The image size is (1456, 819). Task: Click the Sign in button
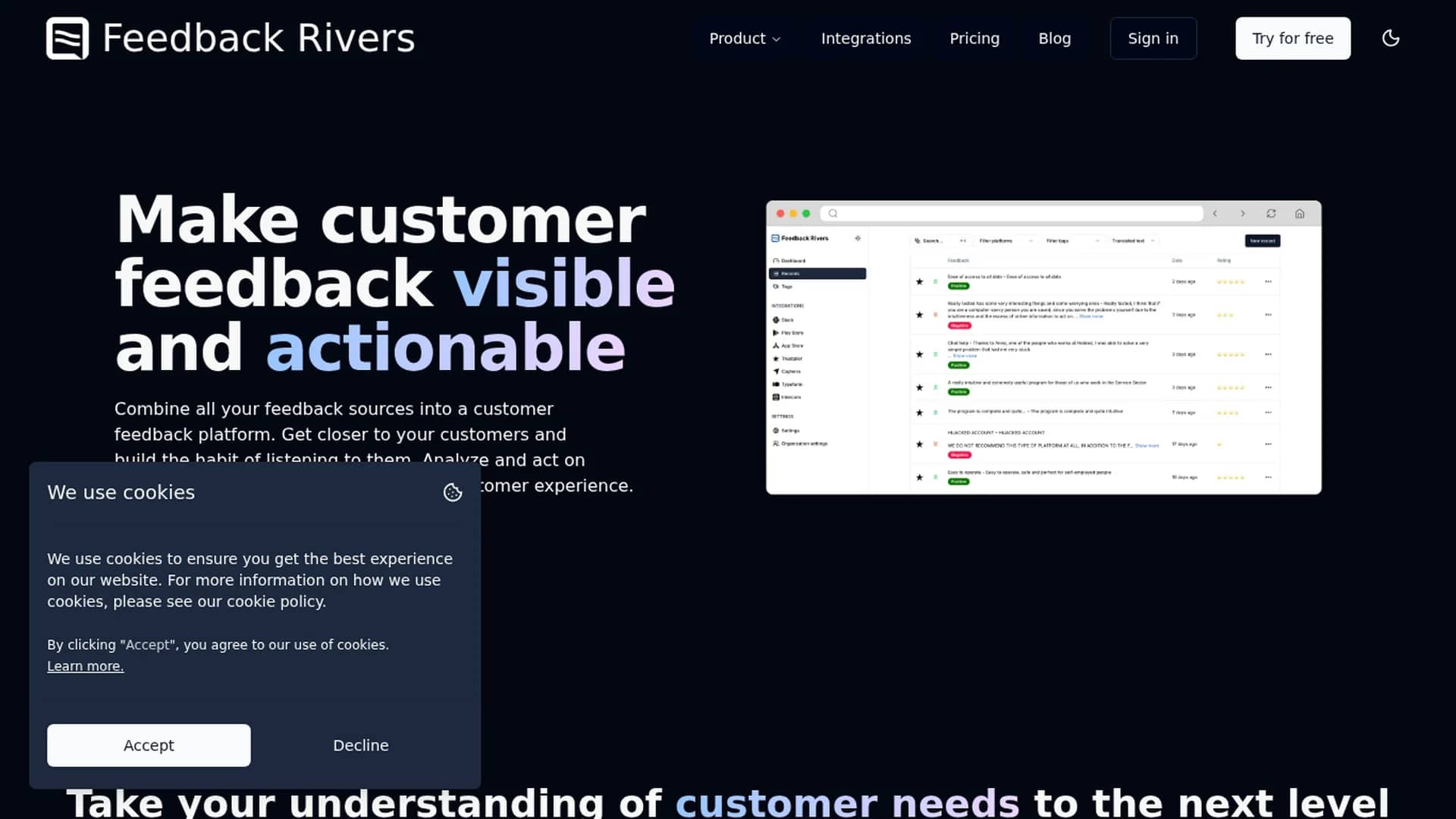click(x=1153, y=38)
